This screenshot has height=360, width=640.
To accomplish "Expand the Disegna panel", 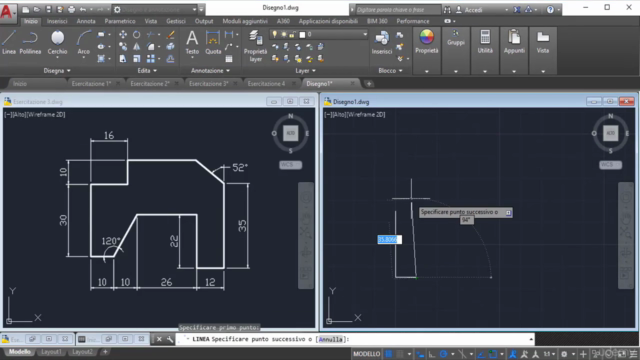I will pos(57,71).
